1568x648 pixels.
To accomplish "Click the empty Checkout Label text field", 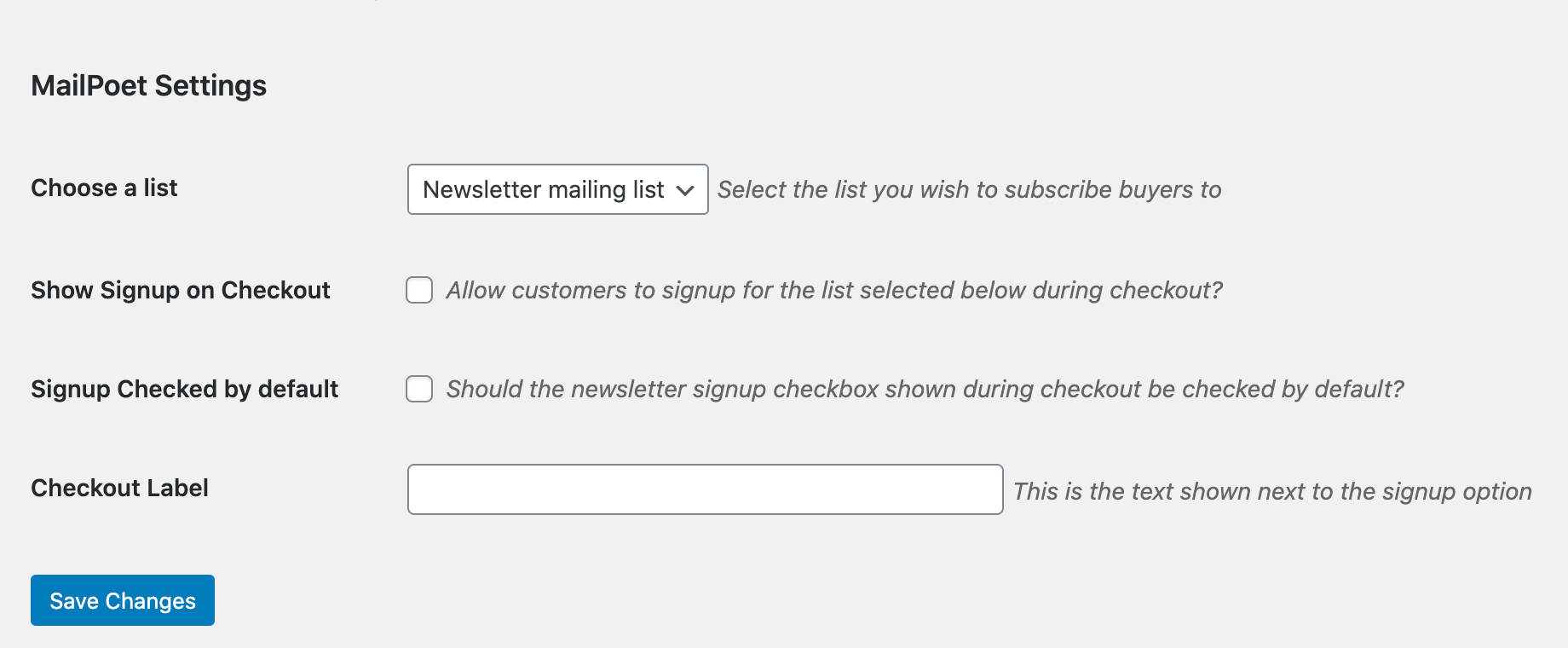I will point(705,489).
